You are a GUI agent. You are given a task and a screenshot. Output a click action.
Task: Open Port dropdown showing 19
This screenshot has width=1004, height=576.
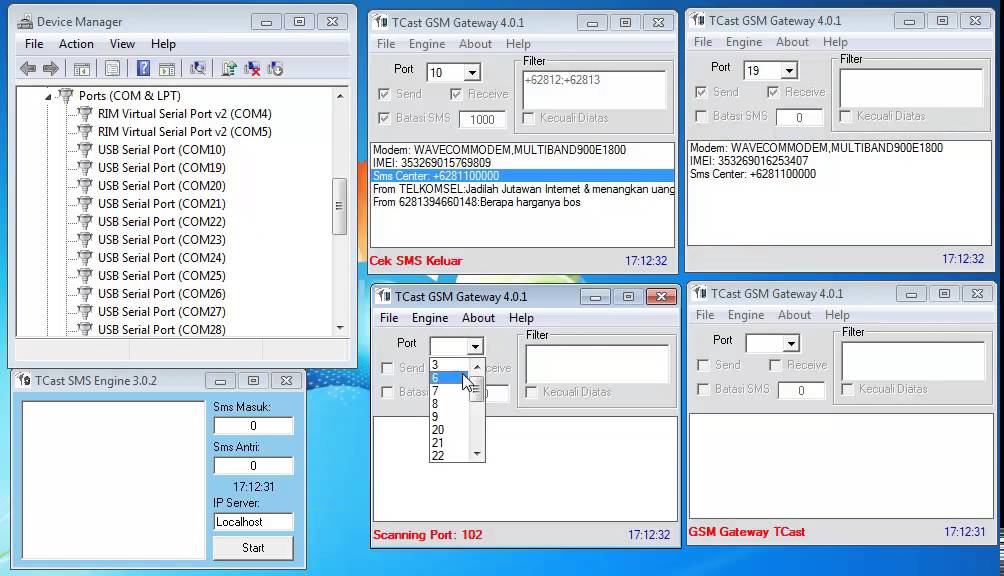tap(789, 70)
